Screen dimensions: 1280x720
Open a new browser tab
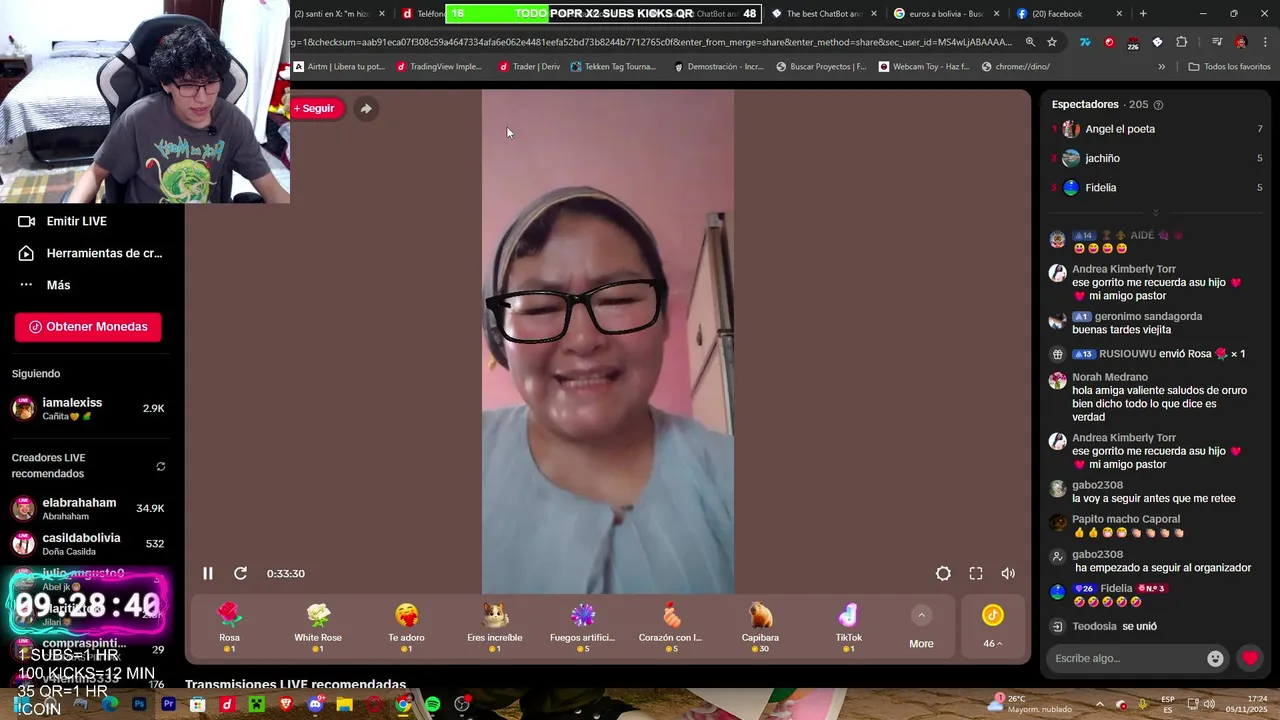[1143, 14]
